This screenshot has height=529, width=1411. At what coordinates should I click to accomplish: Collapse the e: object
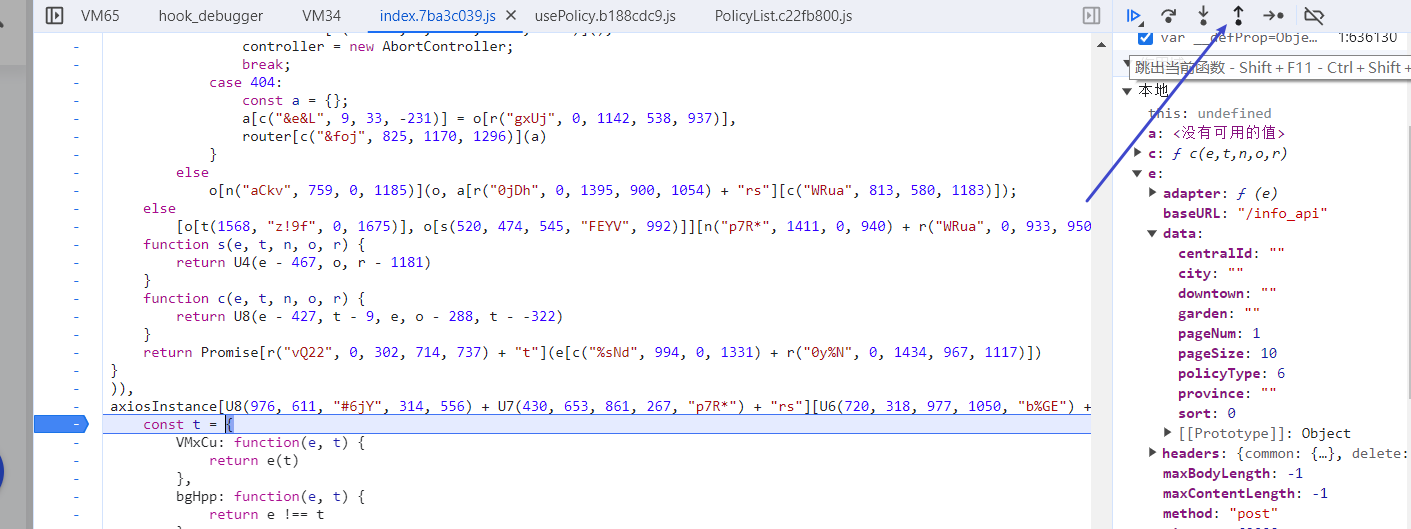tap(1138, 173)
